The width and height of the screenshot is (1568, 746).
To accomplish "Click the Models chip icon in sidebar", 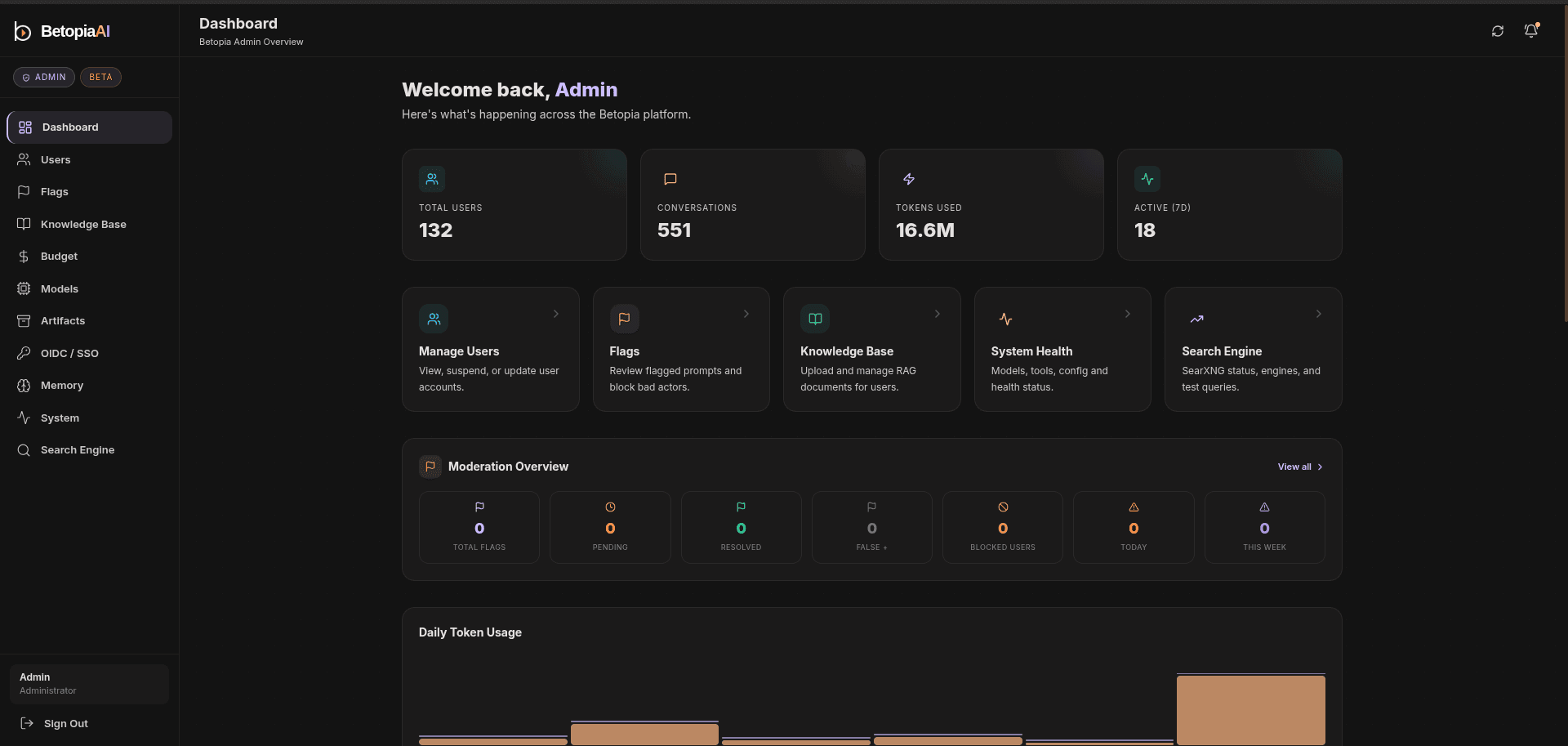I will (x=24, y=288).
